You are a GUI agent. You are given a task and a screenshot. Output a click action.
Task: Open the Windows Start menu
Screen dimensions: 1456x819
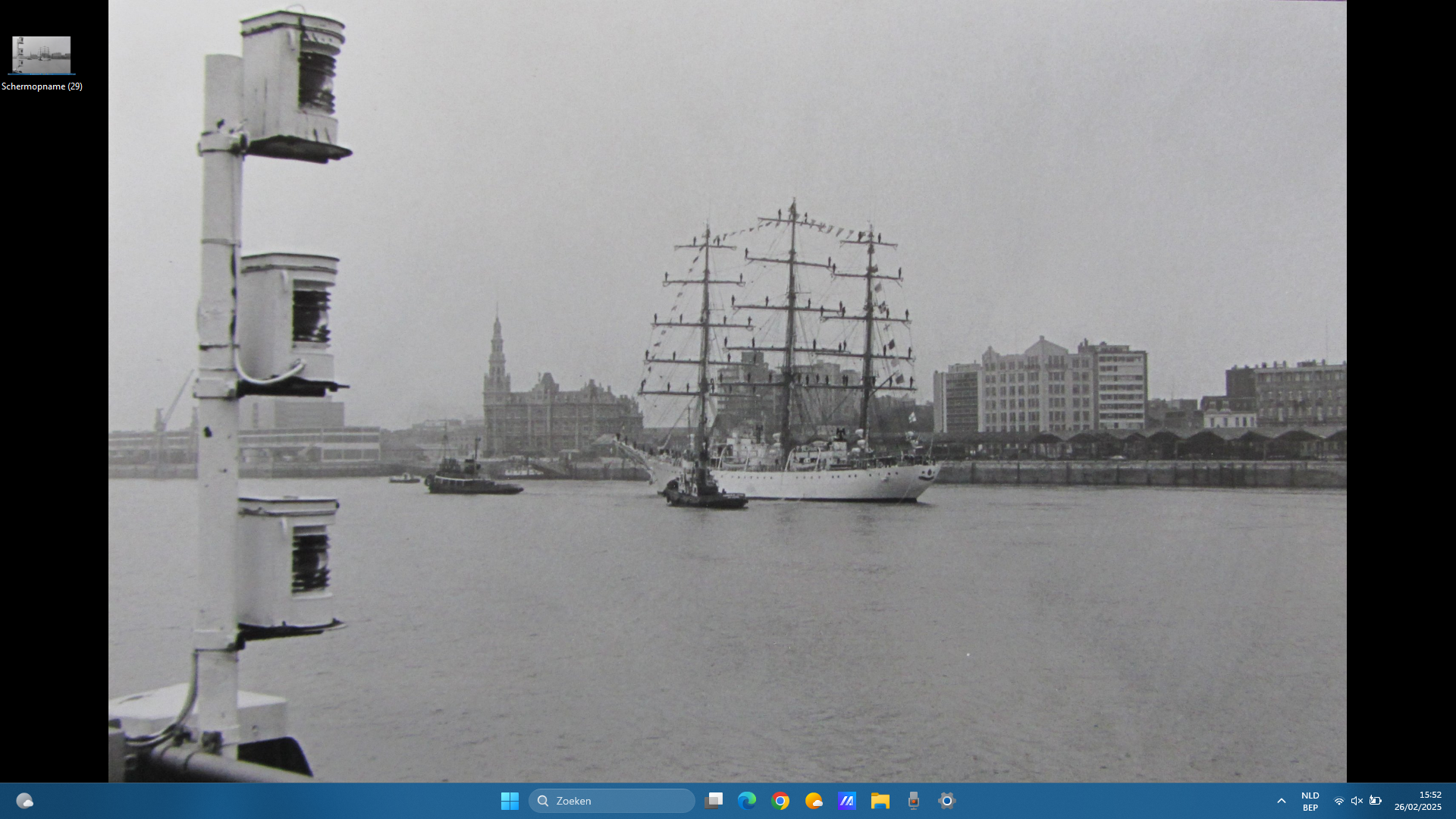[x=510, y=801]
